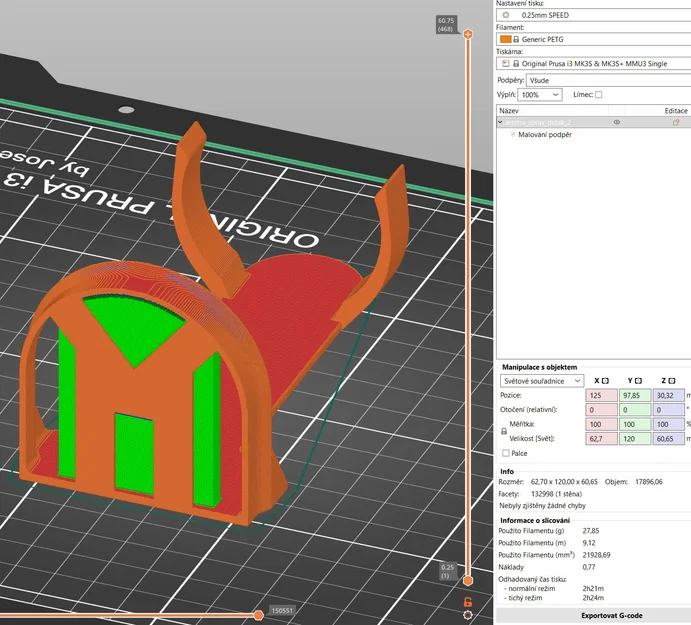Click the top handle of vertical layer slider
This screenshot has height=625, width=691.
[468, 34]
